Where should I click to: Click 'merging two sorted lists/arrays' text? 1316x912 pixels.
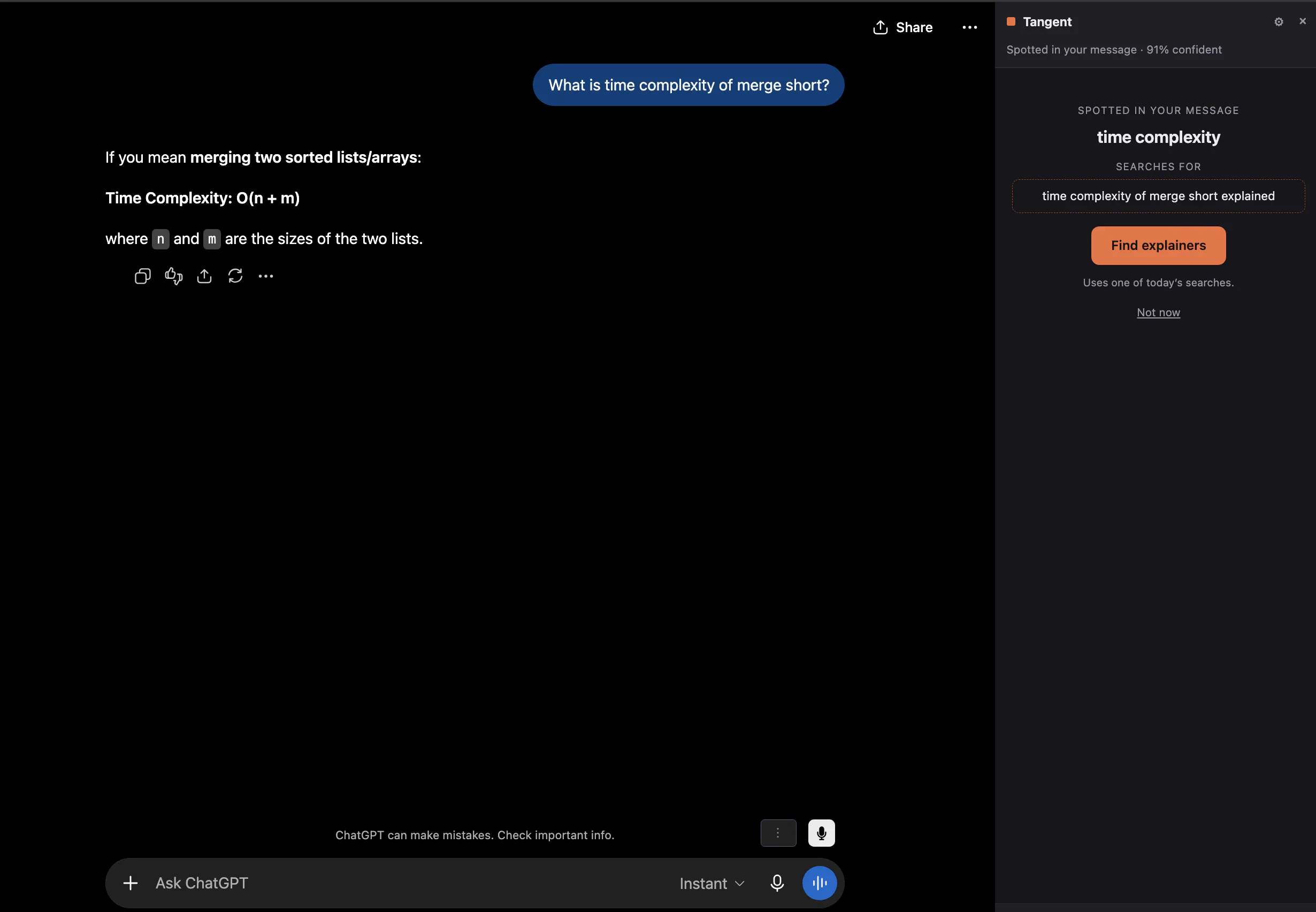click(x=303, y=158)
